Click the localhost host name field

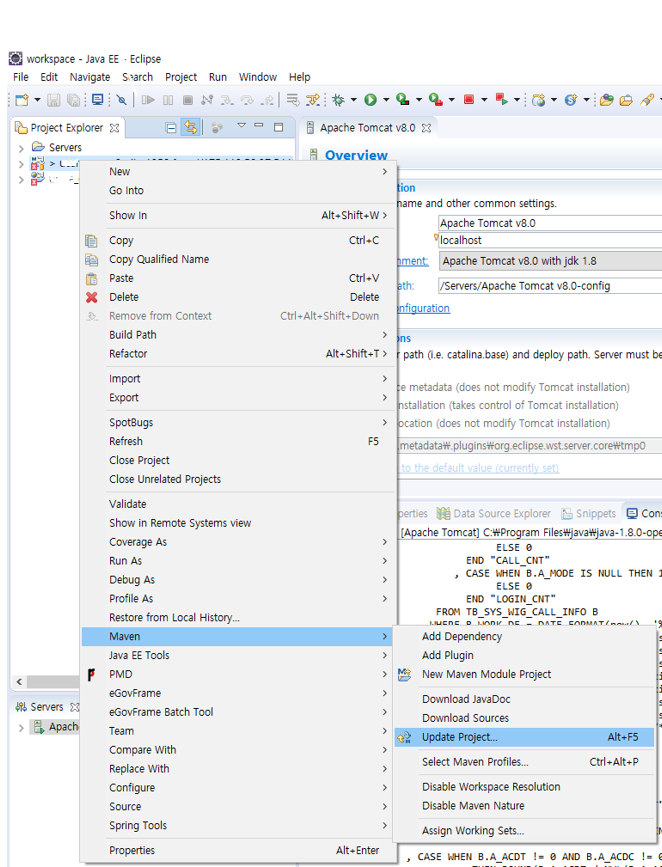(x=550, y=240)
